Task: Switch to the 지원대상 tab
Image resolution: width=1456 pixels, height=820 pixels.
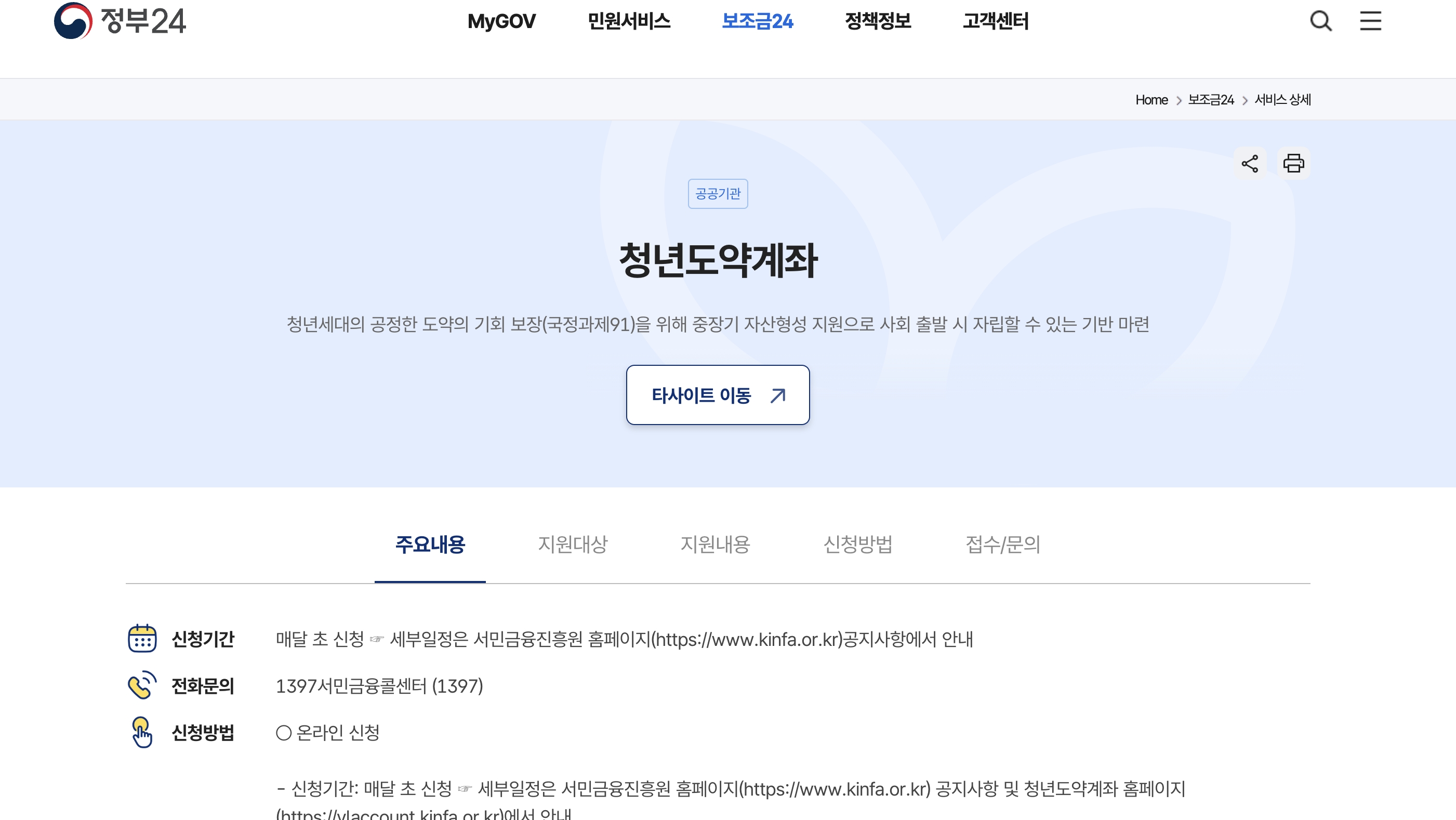Action: pos(573,544)
